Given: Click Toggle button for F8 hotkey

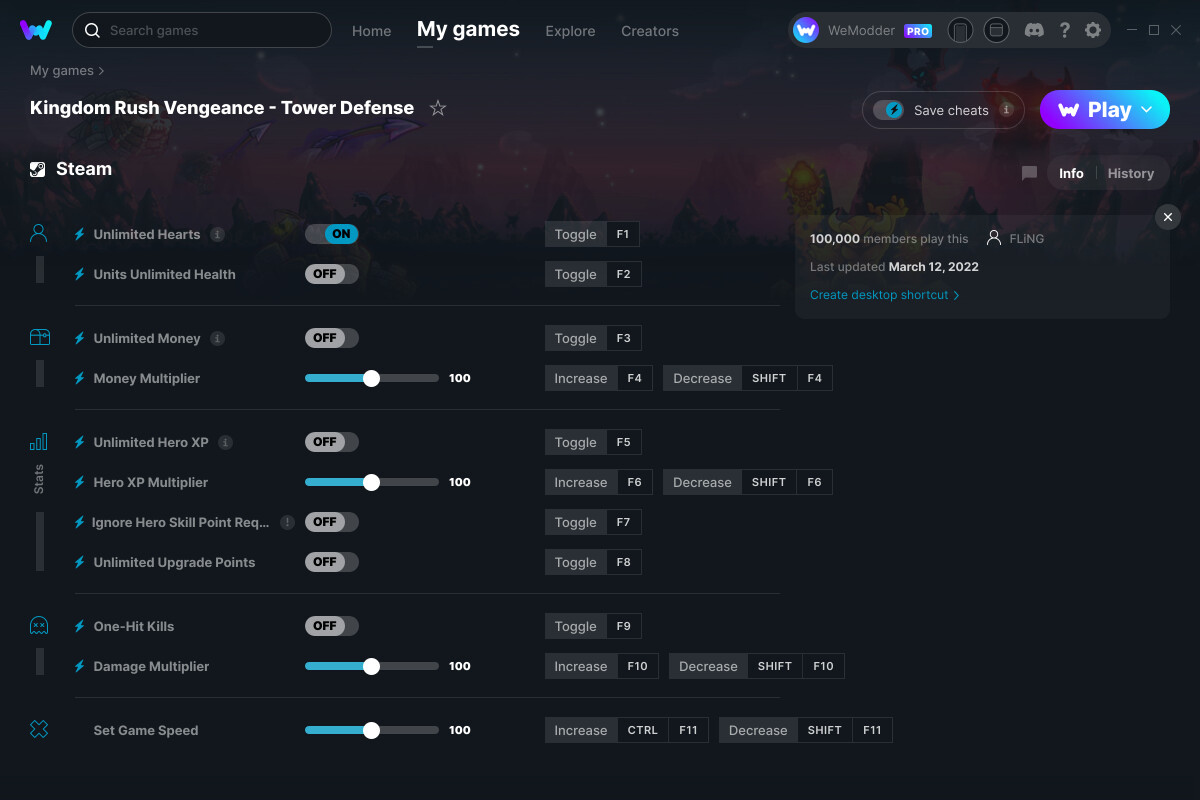Looking at the screenshot, I should (x=576, y=562).
